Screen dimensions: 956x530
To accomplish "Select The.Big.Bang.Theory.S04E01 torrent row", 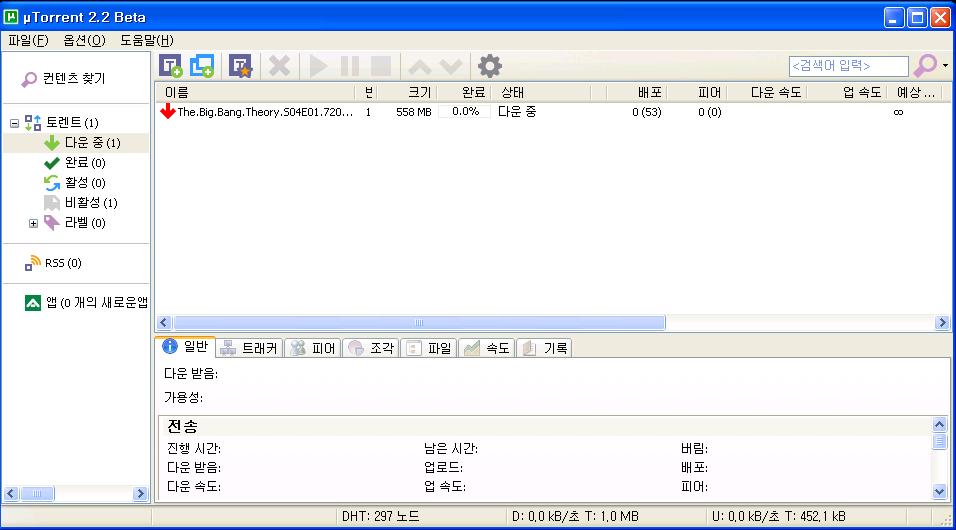I will pos(552,112).
